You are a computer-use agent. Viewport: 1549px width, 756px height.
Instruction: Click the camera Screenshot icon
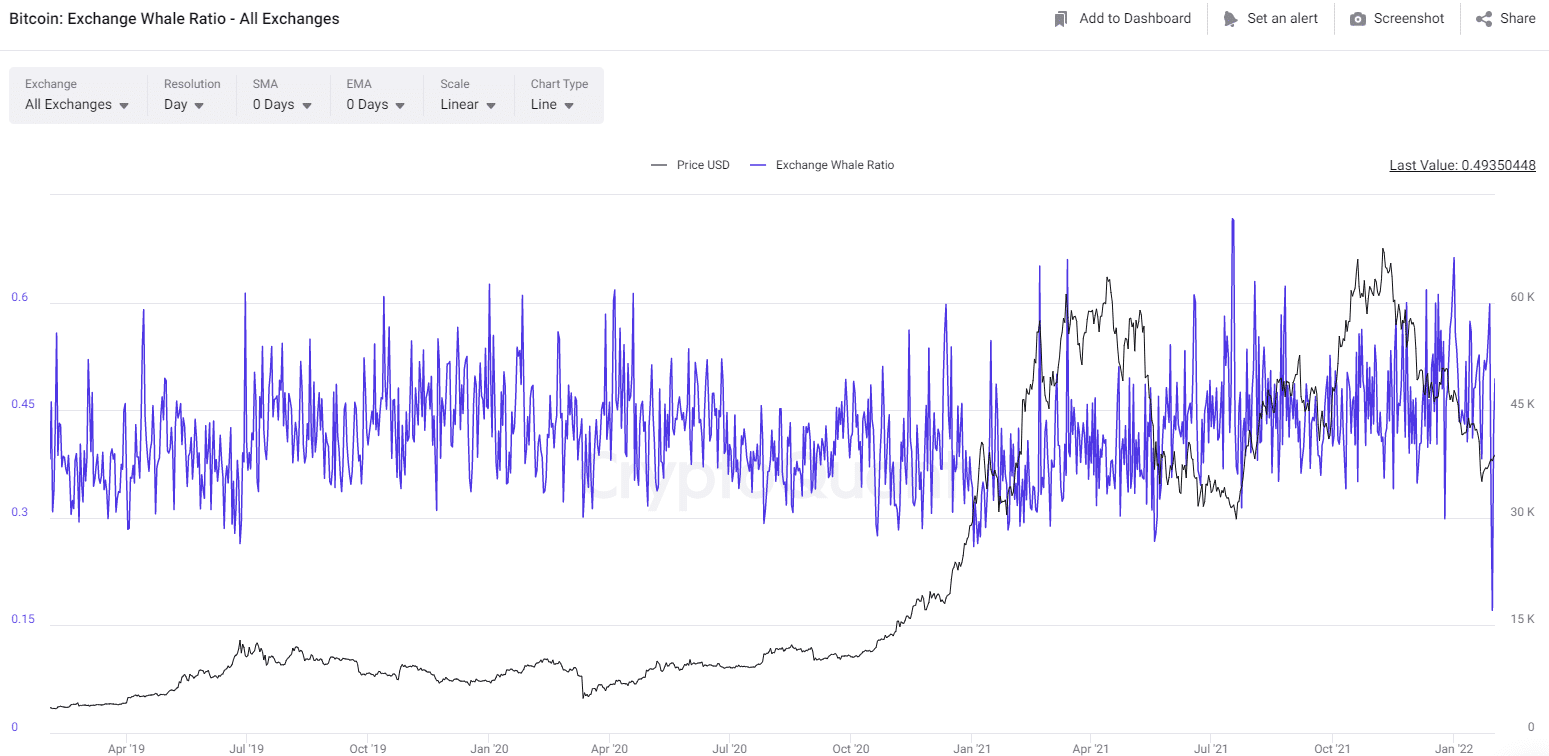click(1357, 19)
